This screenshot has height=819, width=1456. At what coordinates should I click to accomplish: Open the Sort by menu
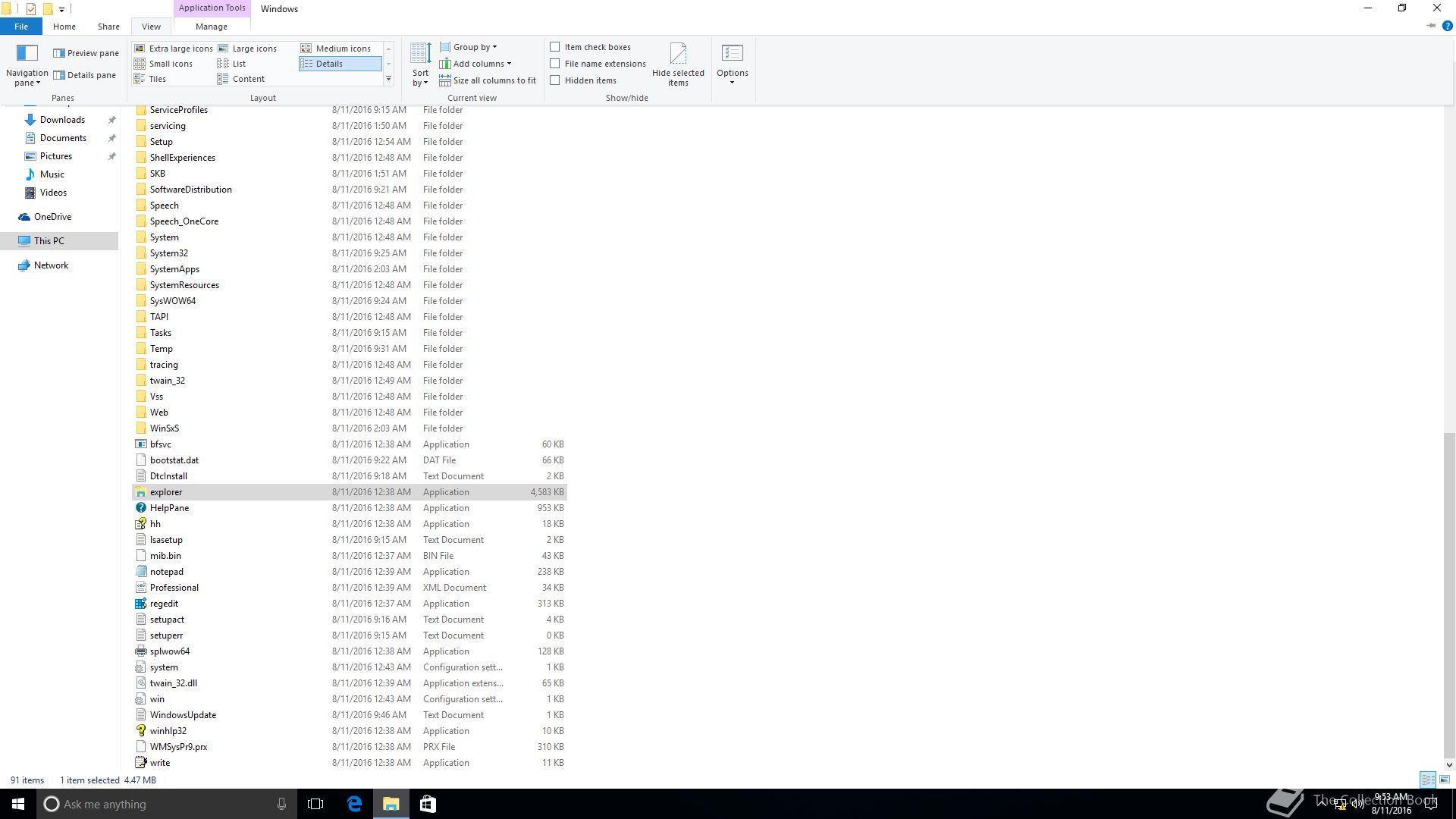tap(420, 64)
